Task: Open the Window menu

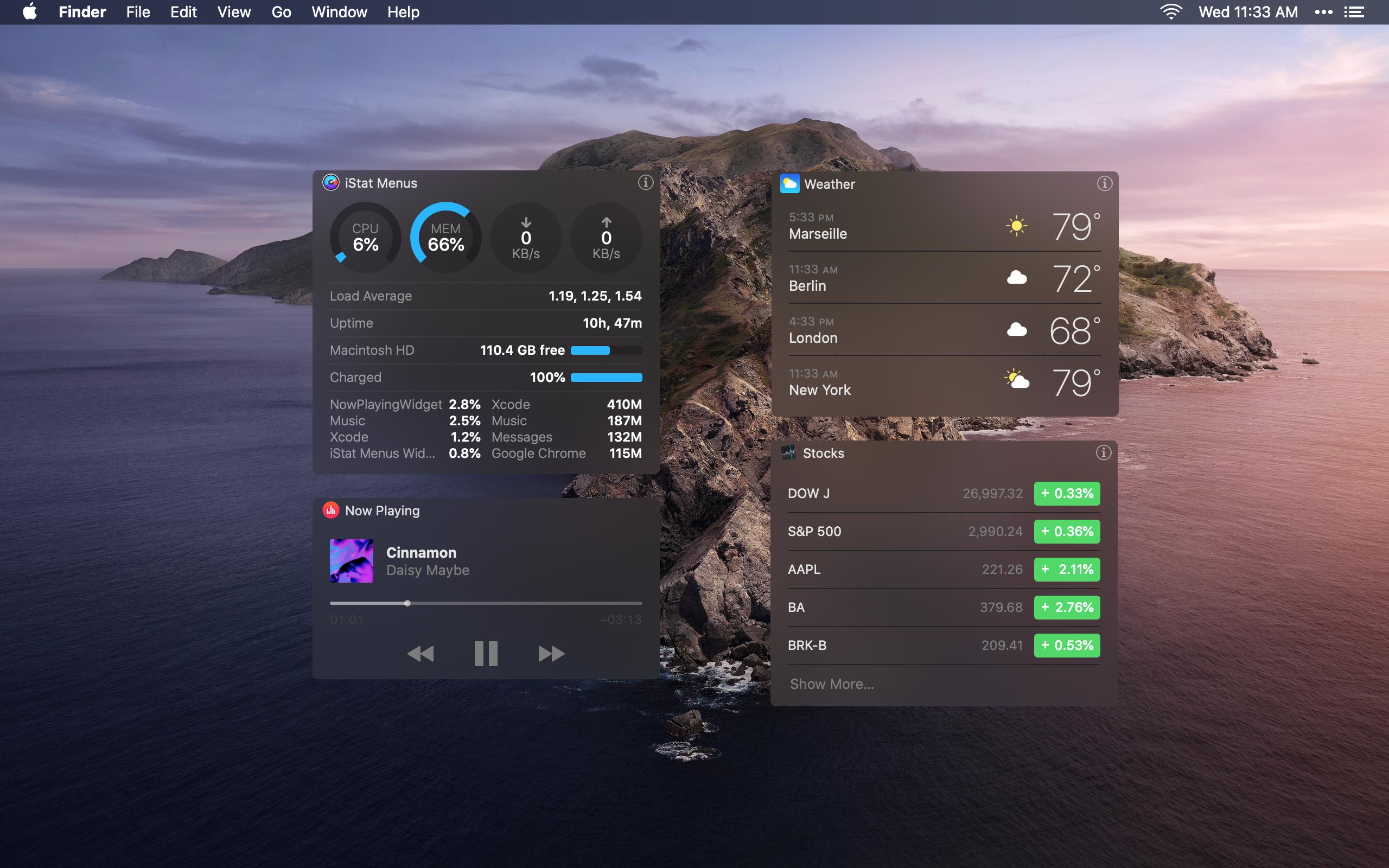Action: click(339, 12)
